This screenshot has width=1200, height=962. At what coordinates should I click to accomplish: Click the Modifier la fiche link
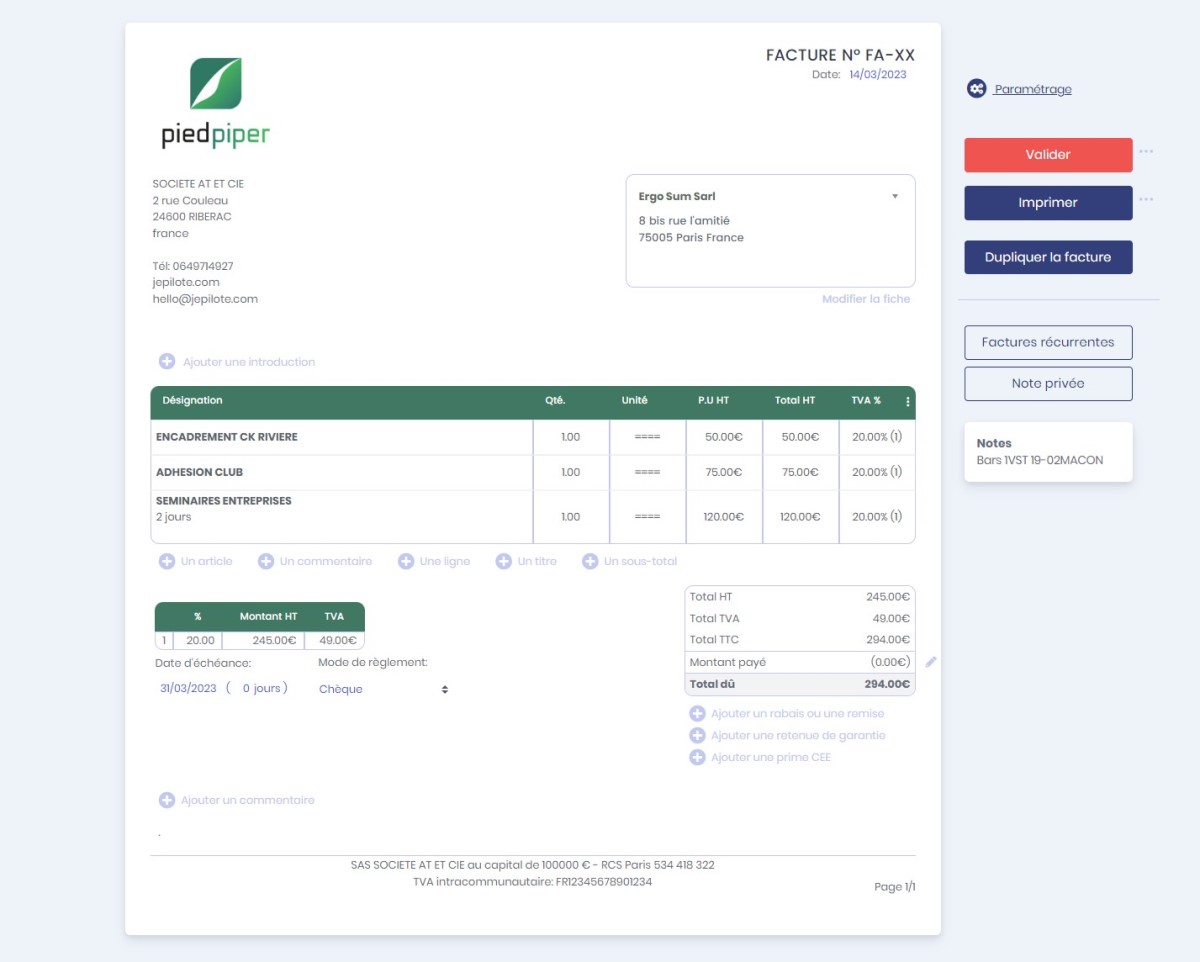click(x=866, y=299)
